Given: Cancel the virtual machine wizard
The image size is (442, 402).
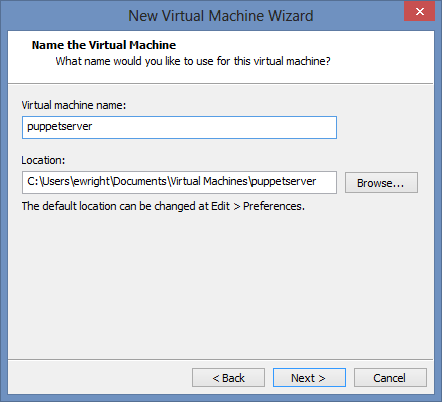Looking at the screenshot, I should [390, 378].
